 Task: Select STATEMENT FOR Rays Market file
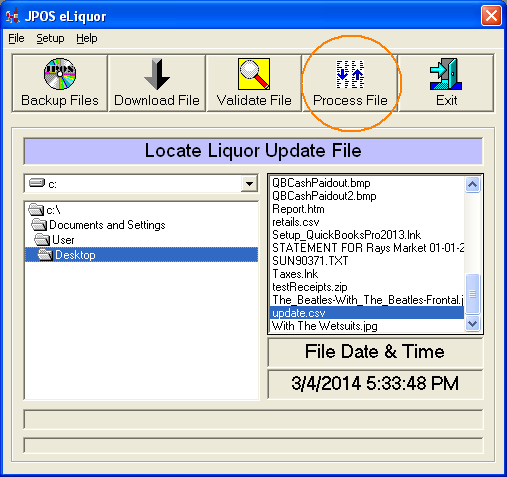(367, 248)
